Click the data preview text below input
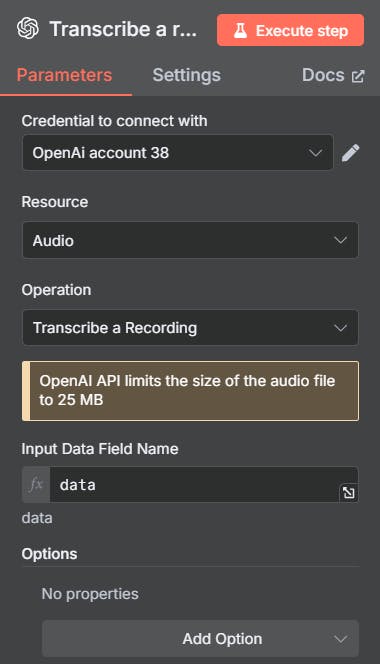The image size is (380, 664). [37, 518]
